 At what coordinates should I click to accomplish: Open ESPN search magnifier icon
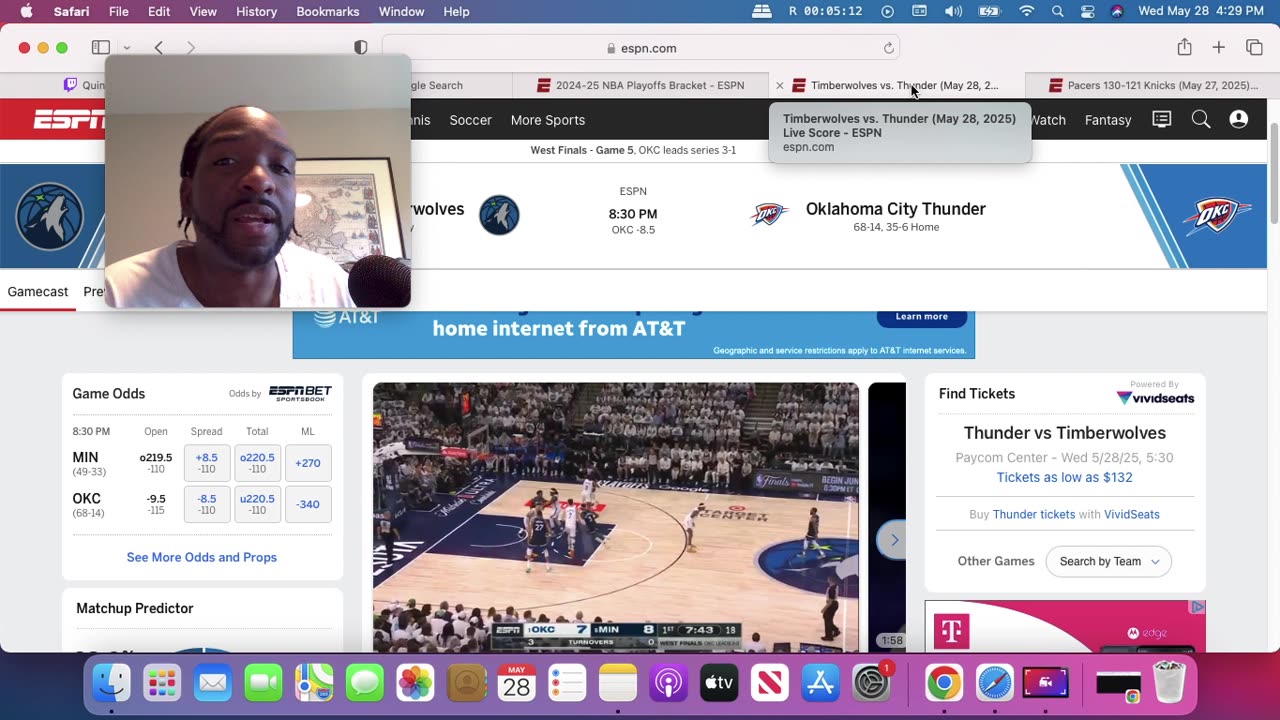coord(1201,120)
